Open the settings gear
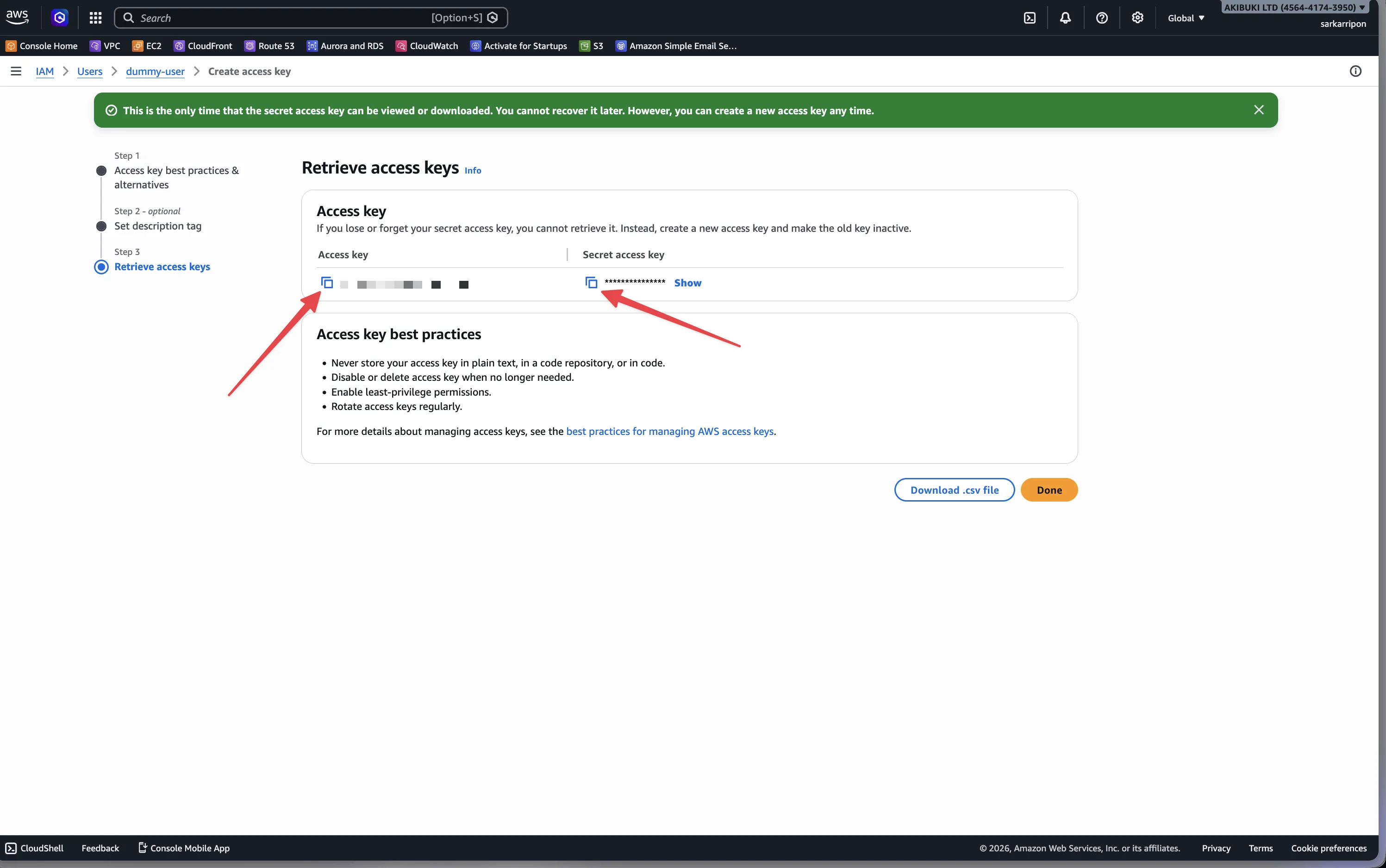 point(1138,18)
